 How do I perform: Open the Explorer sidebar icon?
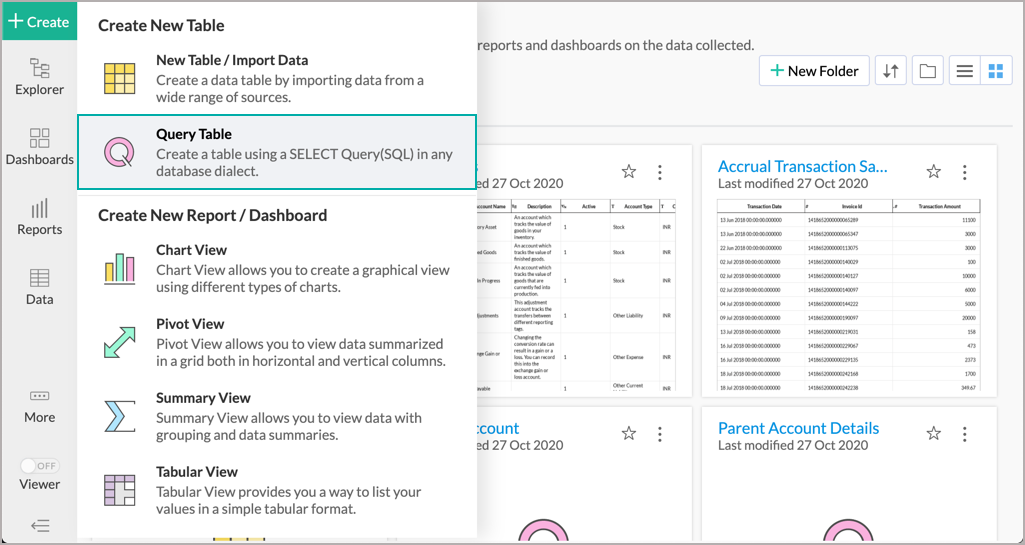[x=39, y=77]
